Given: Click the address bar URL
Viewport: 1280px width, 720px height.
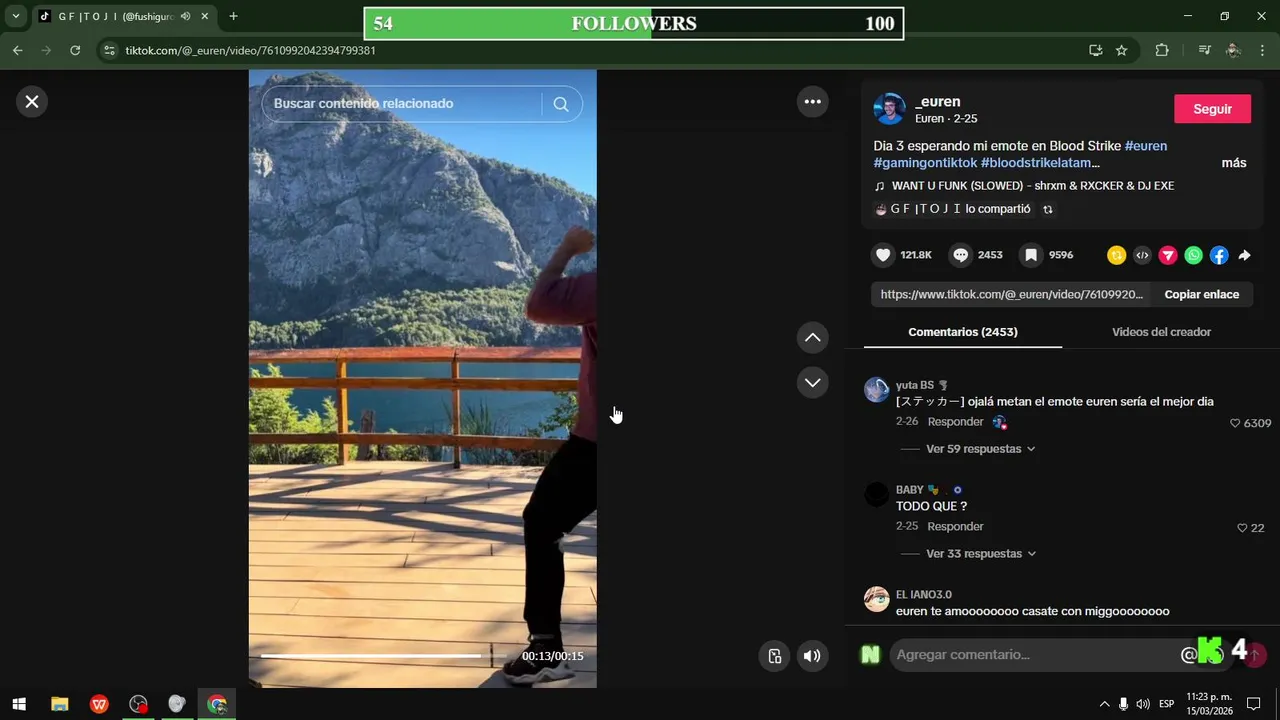Looking at the screenshot, I should pos(250,50).
